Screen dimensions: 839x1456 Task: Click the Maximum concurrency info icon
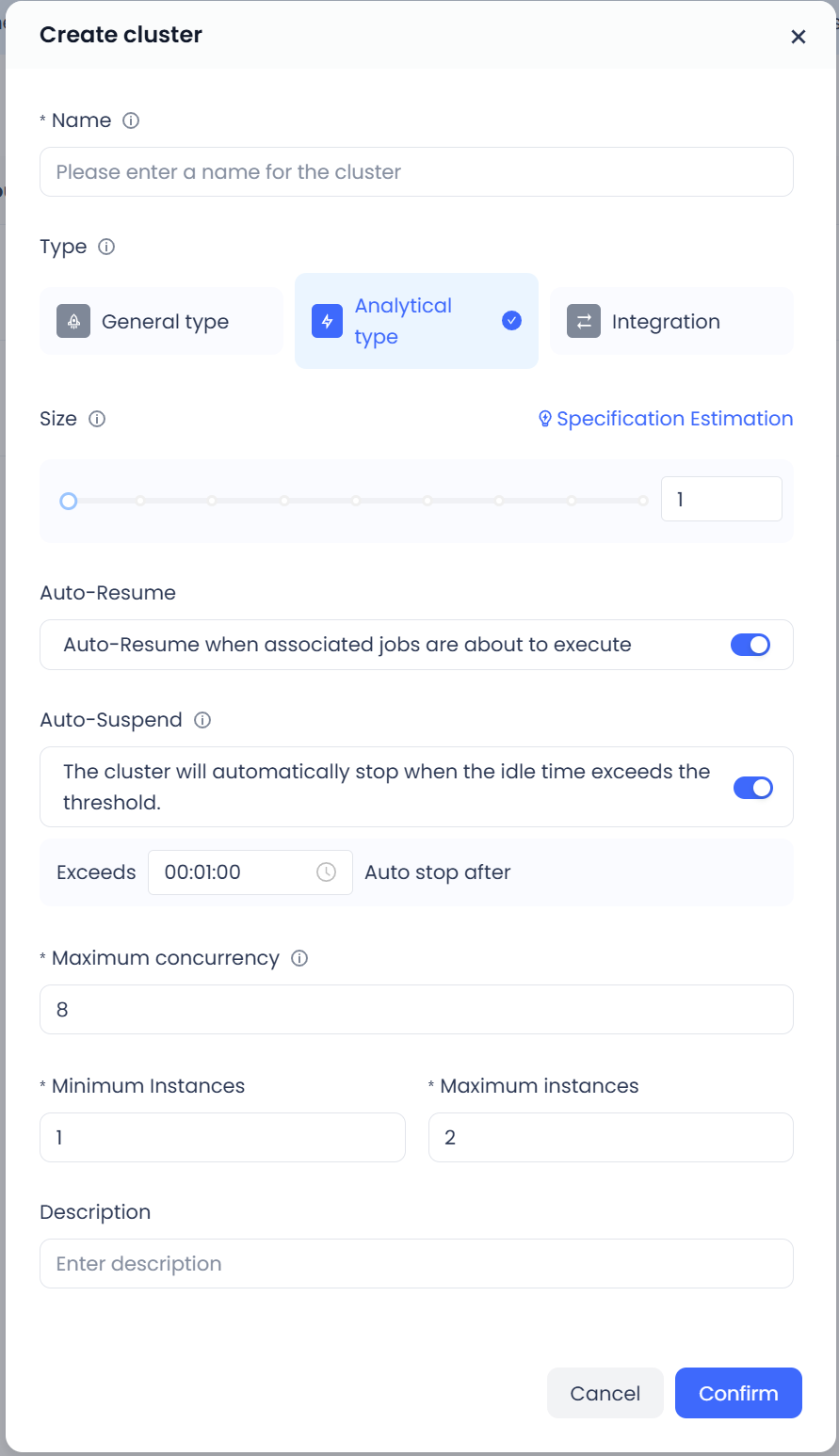coord(299,958)
